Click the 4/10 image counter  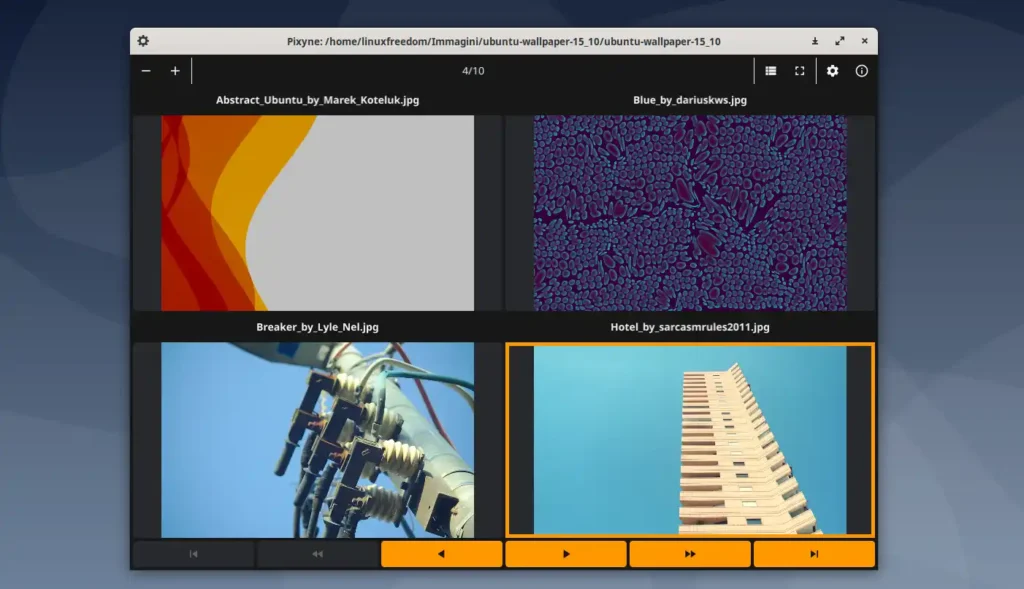[x=473, y=71]
